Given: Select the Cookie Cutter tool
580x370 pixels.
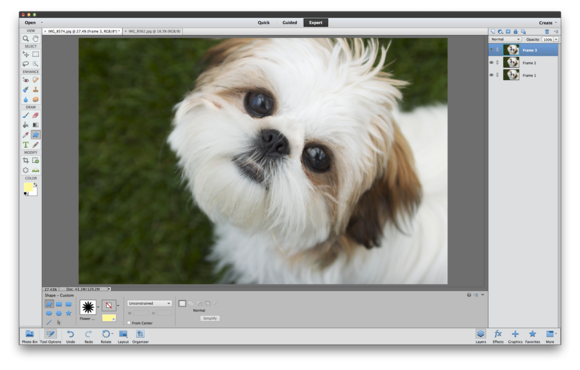Looking at the screenshot, I should [x=26, y=170].
